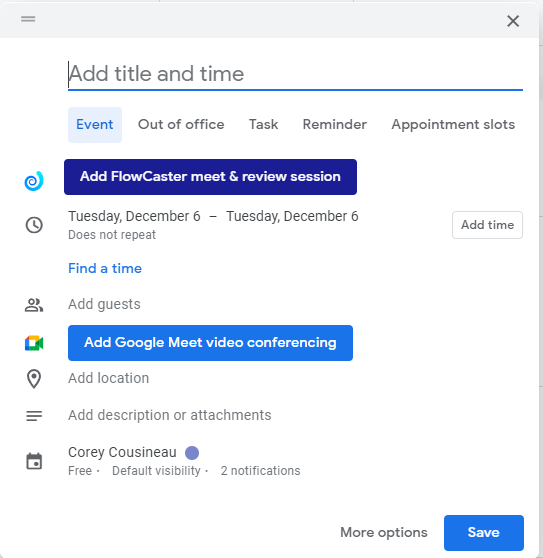Open the Find a time link

(x=105, y=268)
